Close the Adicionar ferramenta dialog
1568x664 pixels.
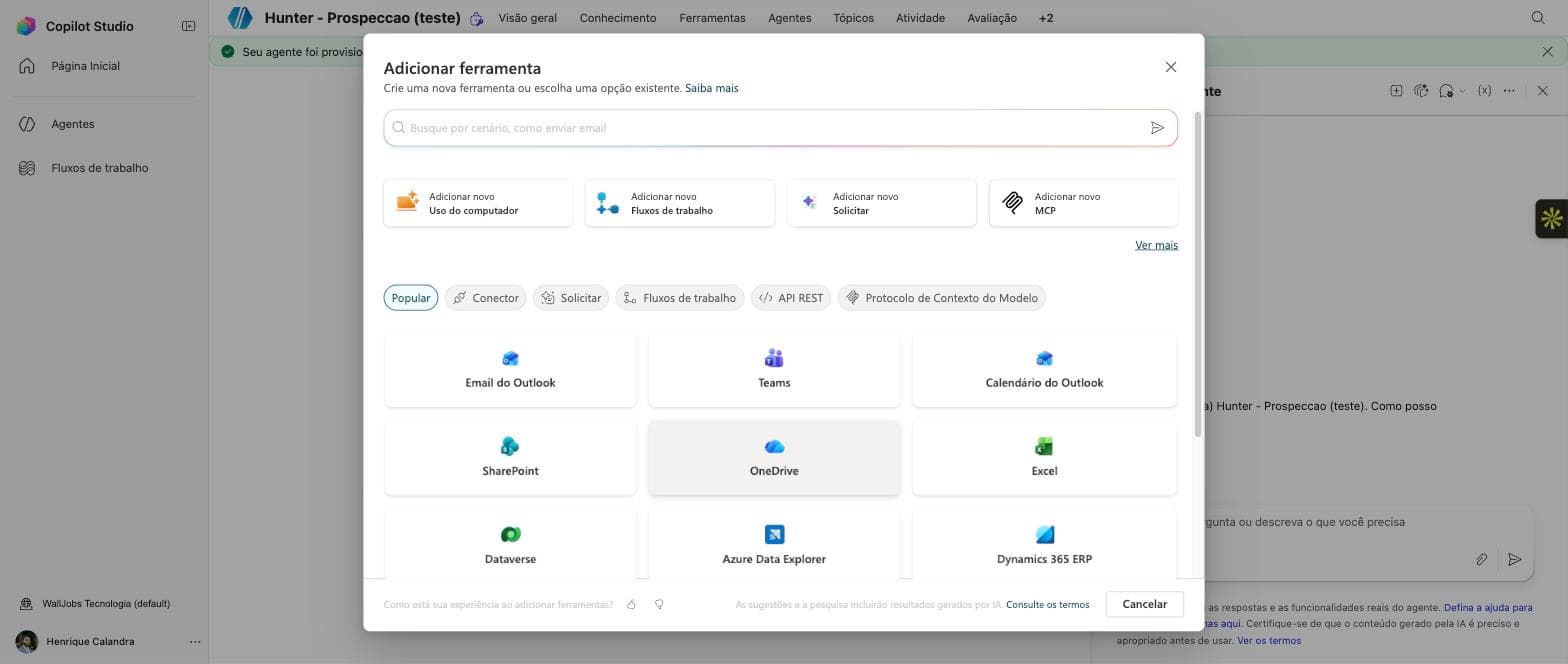click(x=1171, y=67)
